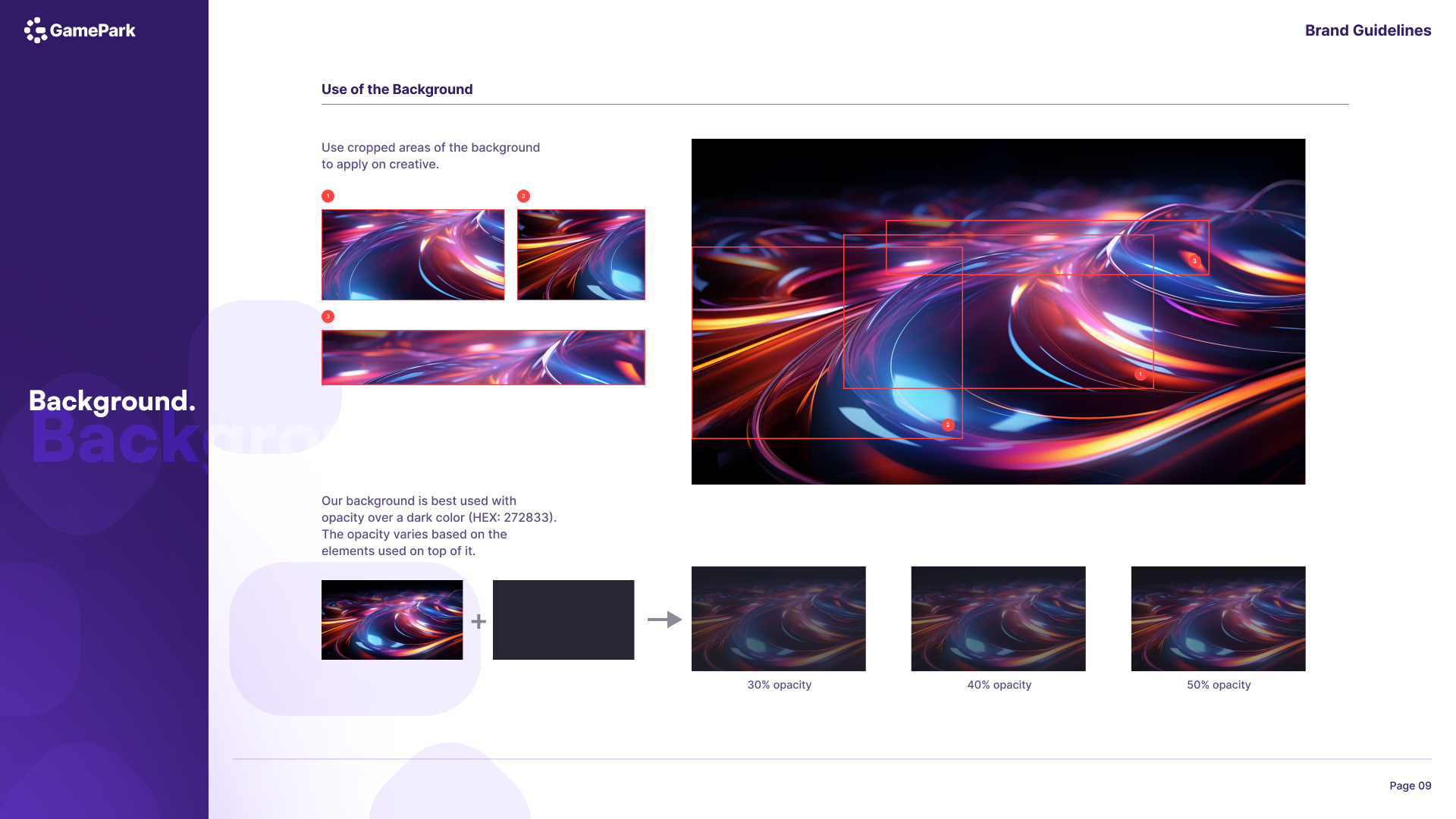The height and width of the screenshot is (819, 1456).
Task: Click the white "Background." sidebar title
Action: pyautogui.click(x=112, y=401)
